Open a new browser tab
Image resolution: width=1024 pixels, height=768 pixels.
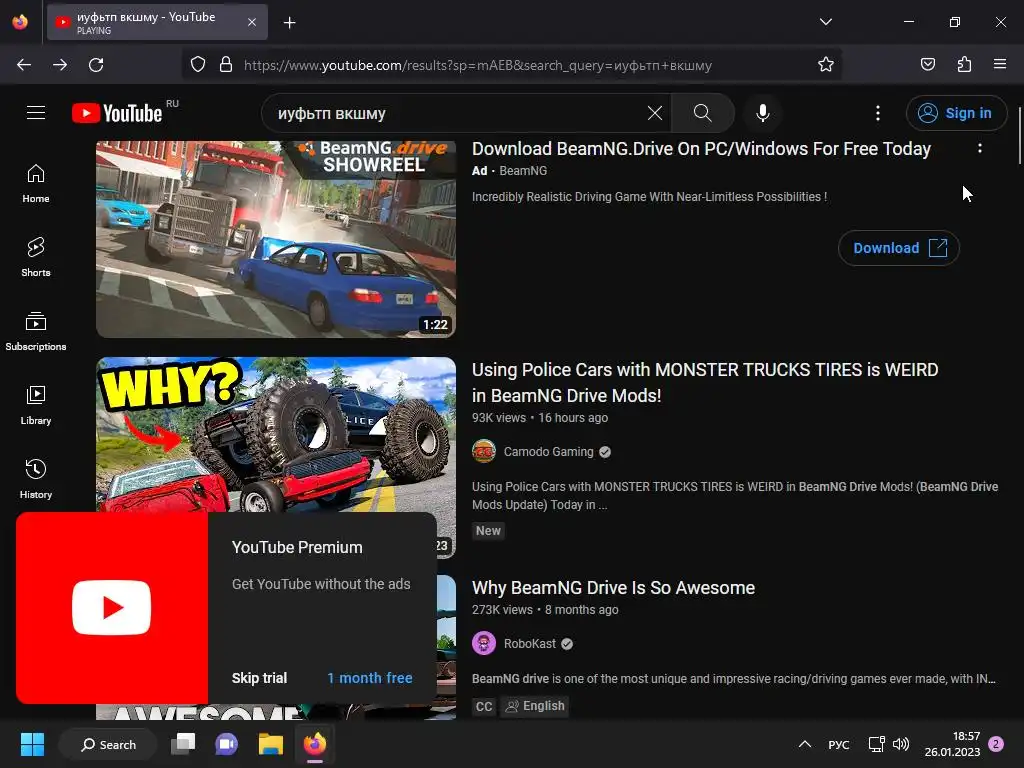289,23
